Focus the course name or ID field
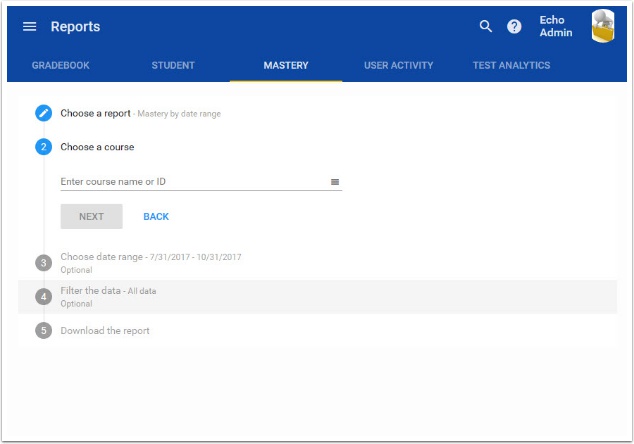Viewport: 634px width, 444px height. click(x=190, y=182)
